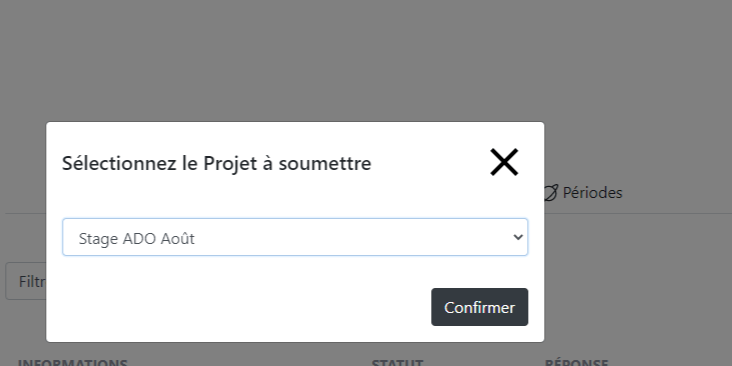Click the INFORMATIONS column header
The width and height of the screenshot is (732, 366).
coord(72,363)
